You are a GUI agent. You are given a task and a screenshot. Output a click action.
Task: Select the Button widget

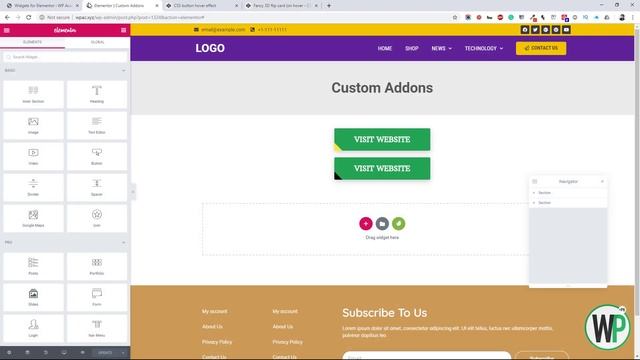coord(97,157)
